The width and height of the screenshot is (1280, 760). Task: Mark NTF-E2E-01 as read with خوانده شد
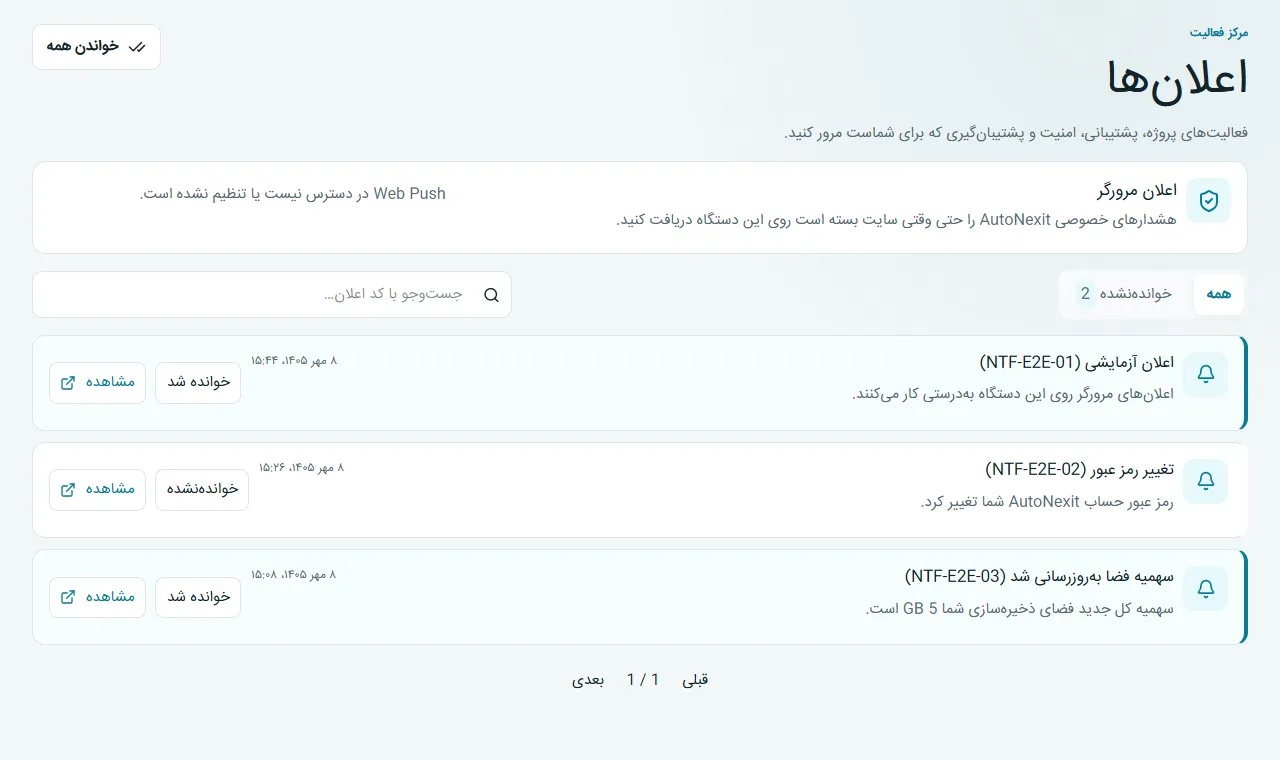pyautogui.click(x=198, y=383)
